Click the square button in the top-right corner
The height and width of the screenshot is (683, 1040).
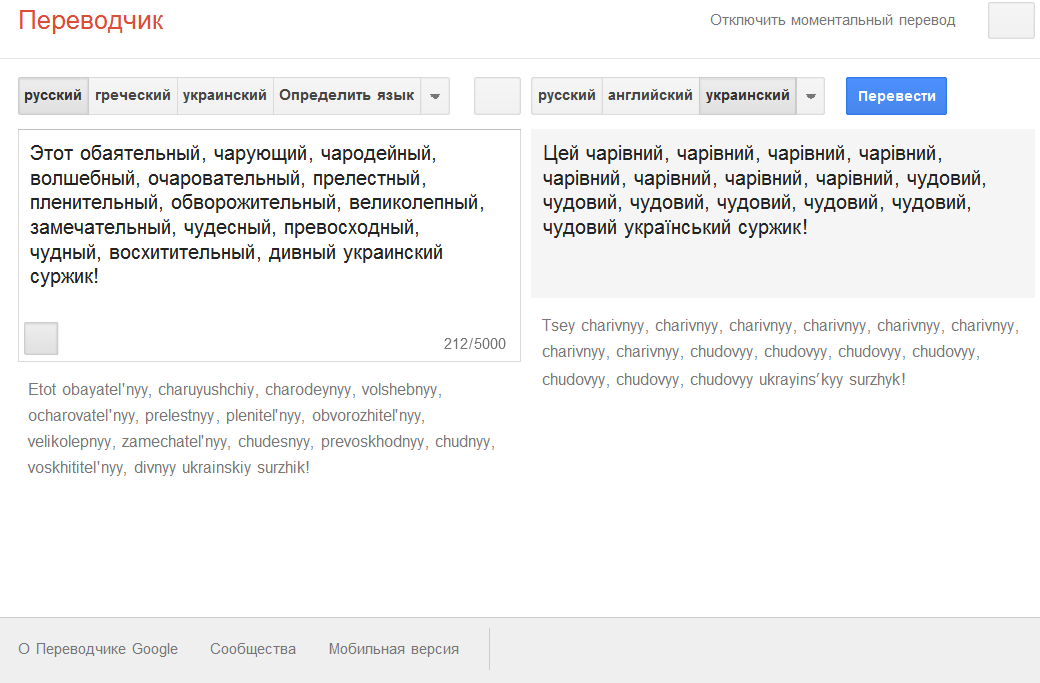pos(1010,21)
